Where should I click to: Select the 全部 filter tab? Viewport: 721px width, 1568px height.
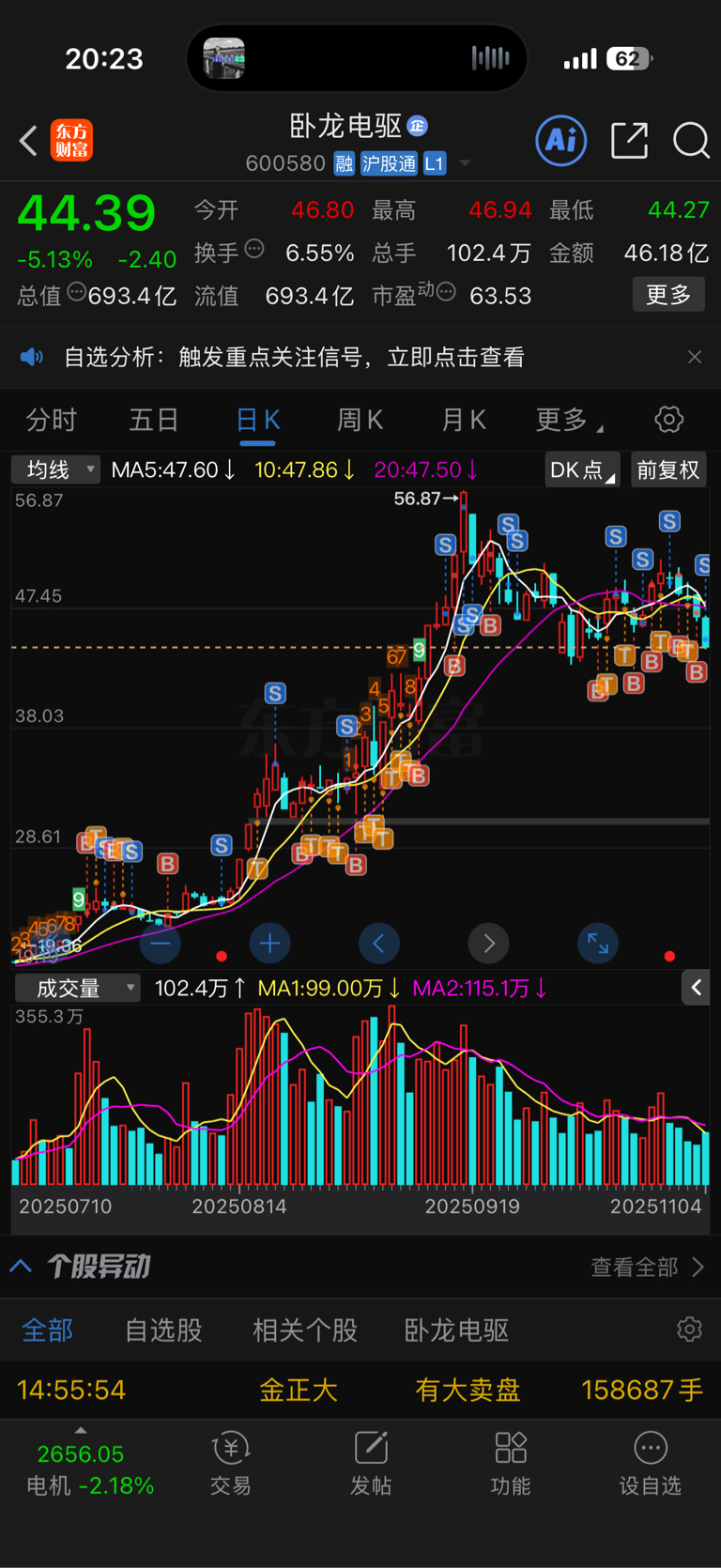(x=47, y=1330)
